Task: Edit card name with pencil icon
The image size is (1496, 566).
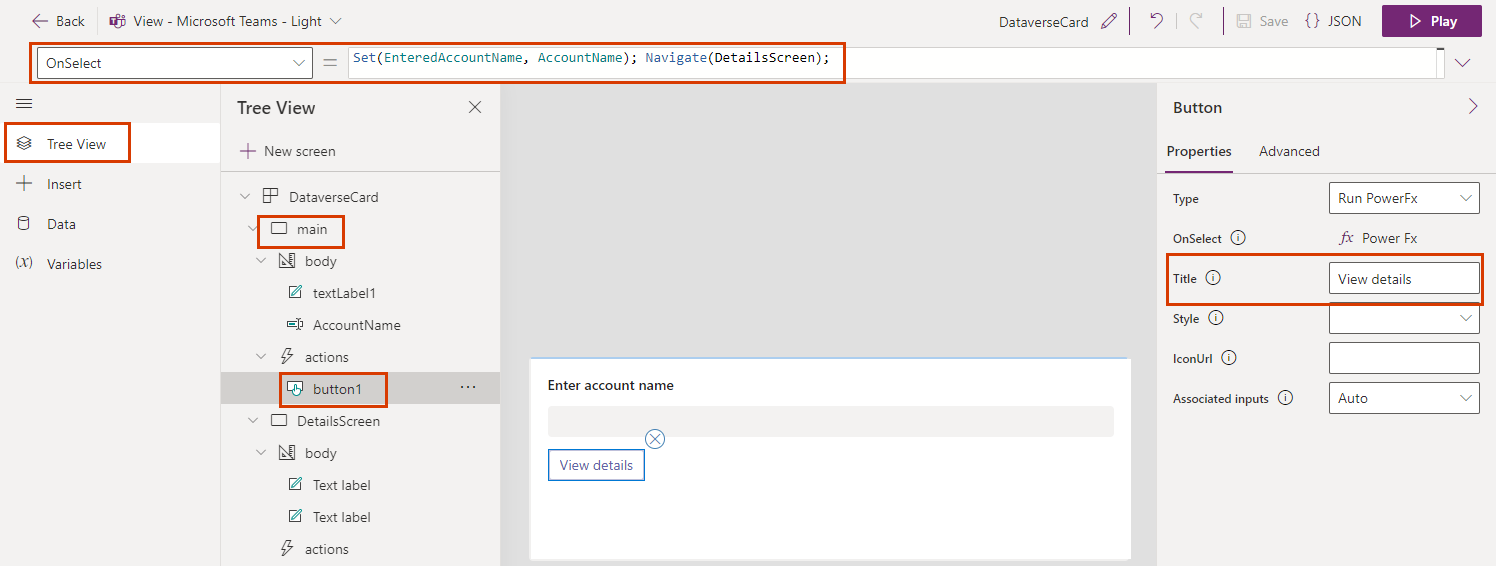Action: pos(1108,21)
